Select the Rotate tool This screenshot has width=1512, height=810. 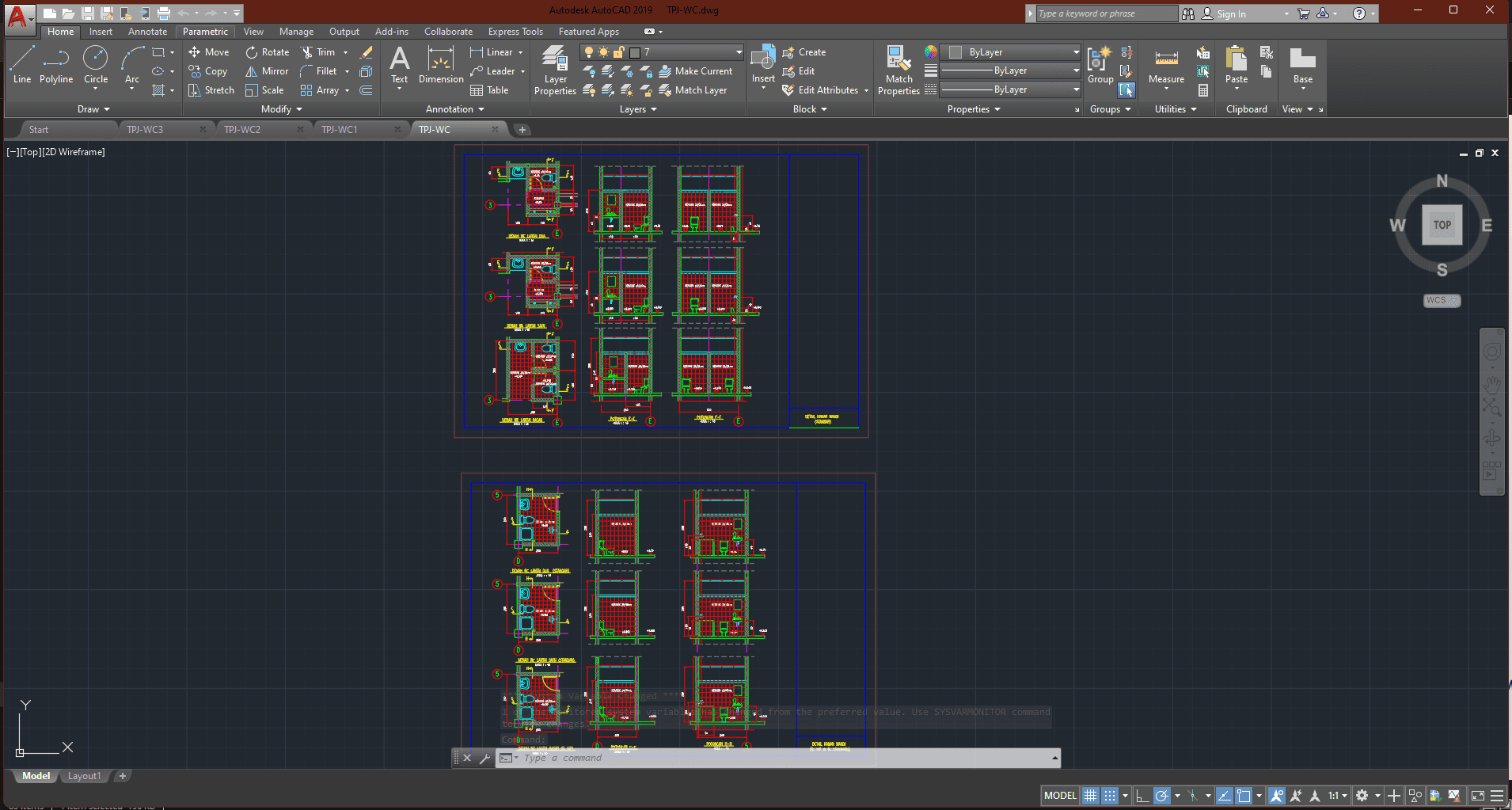(267, 52)
